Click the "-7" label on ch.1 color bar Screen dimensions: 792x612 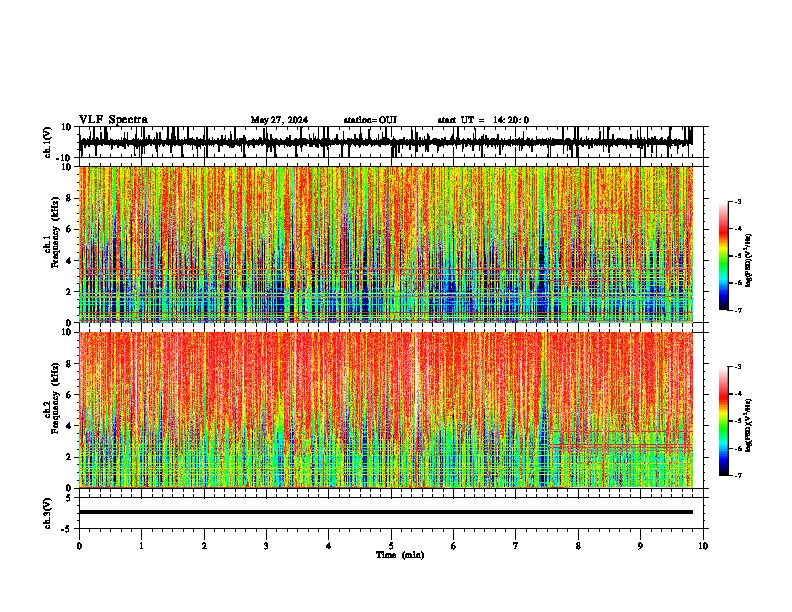click(738, 310)
